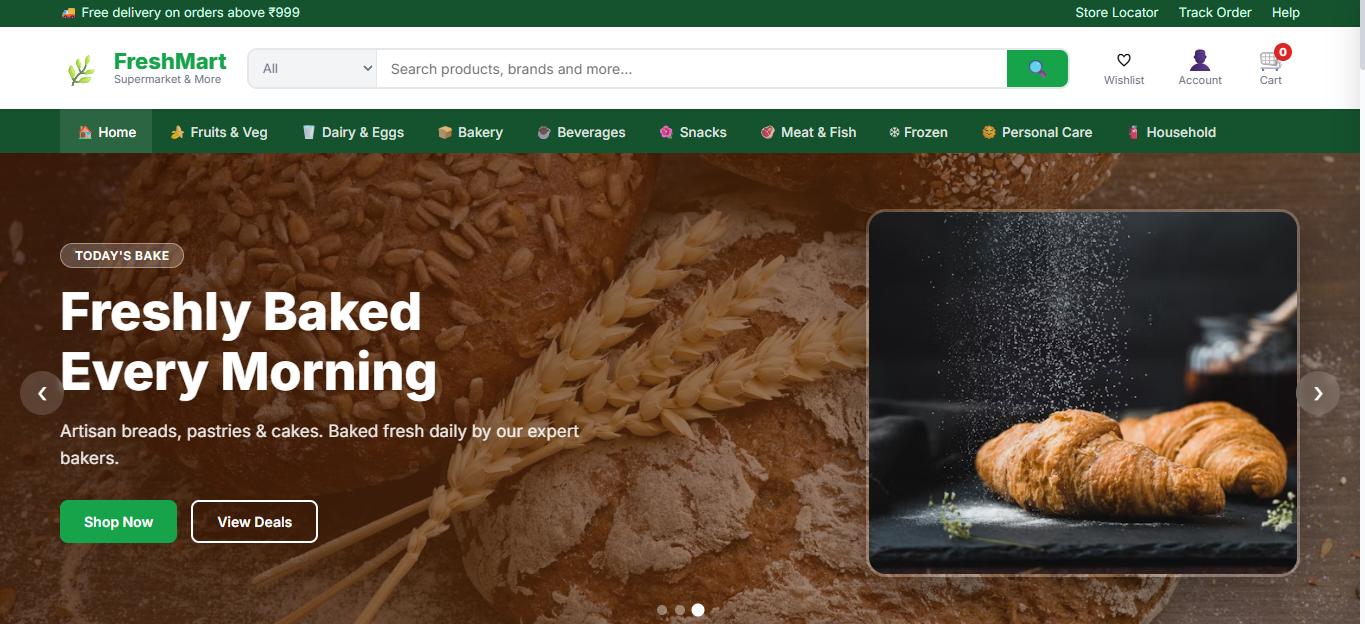Open the Frozen category
This screenshot has height=624, width=1365.
[x=918, y=132]
